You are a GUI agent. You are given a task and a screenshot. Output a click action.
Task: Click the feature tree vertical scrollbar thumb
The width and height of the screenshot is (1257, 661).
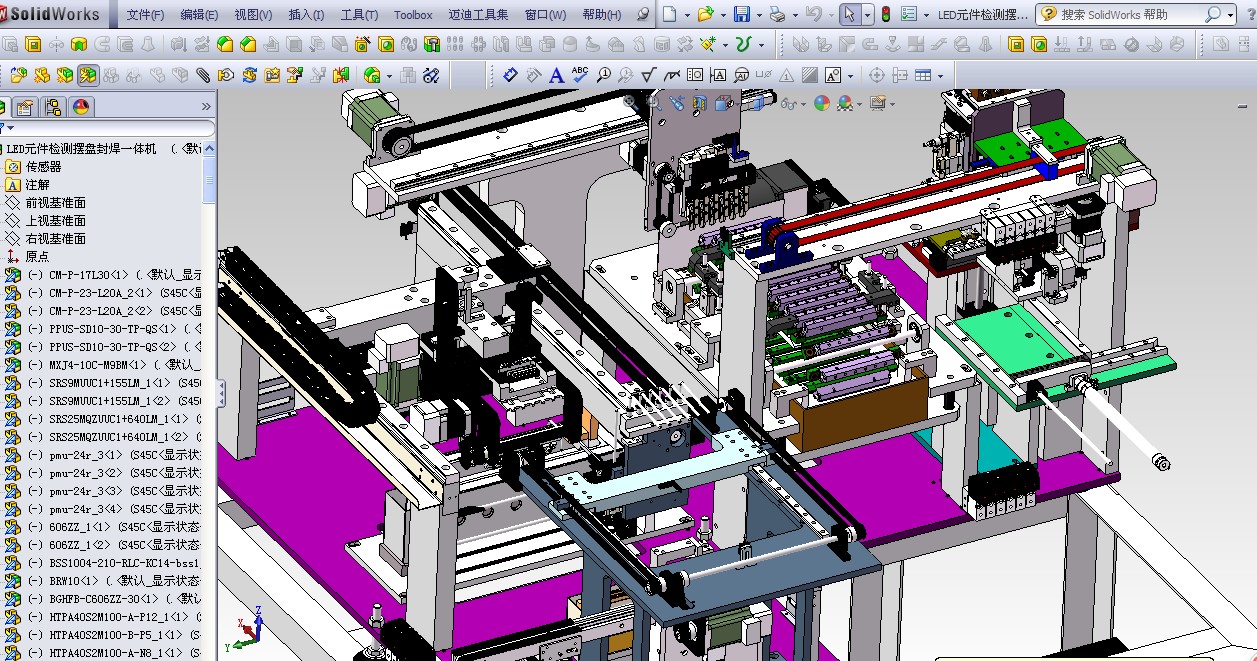pos(210,181)
